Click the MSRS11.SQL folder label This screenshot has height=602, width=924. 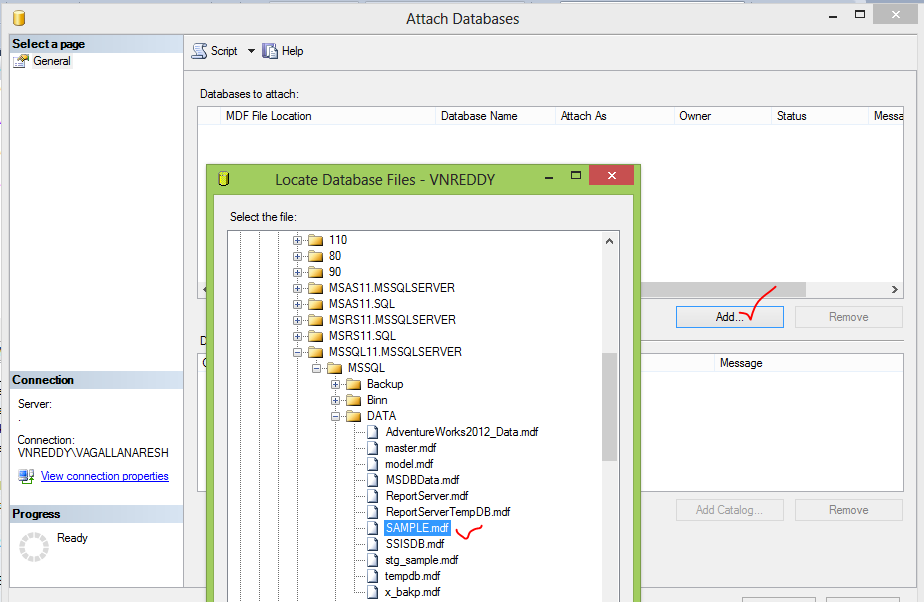tap(362, 336)
